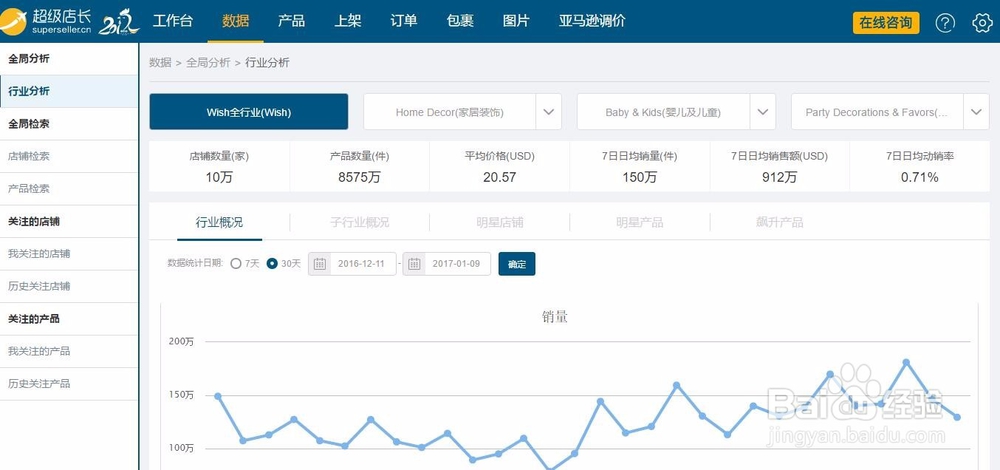
Task: Open the 工作台 top menu
Action: click(x=172, y=21)
